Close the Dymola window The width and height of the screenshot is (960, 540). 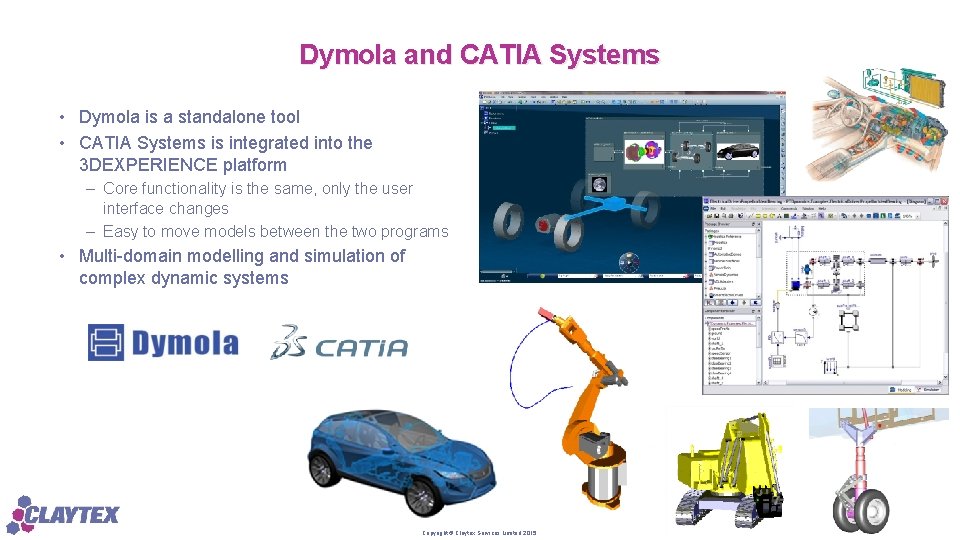[943, 201]
